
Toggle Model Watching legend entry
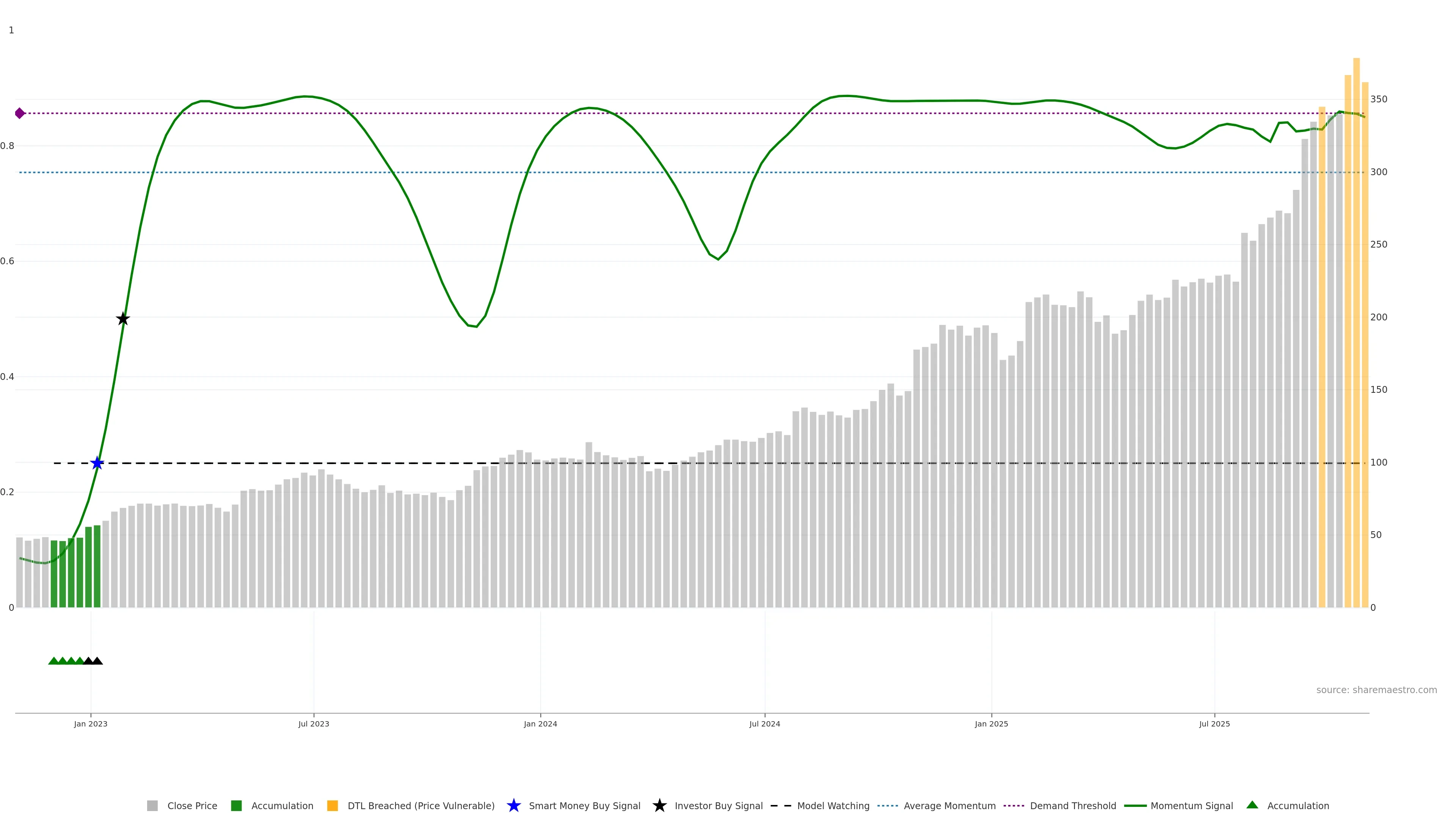coord(833,806)
